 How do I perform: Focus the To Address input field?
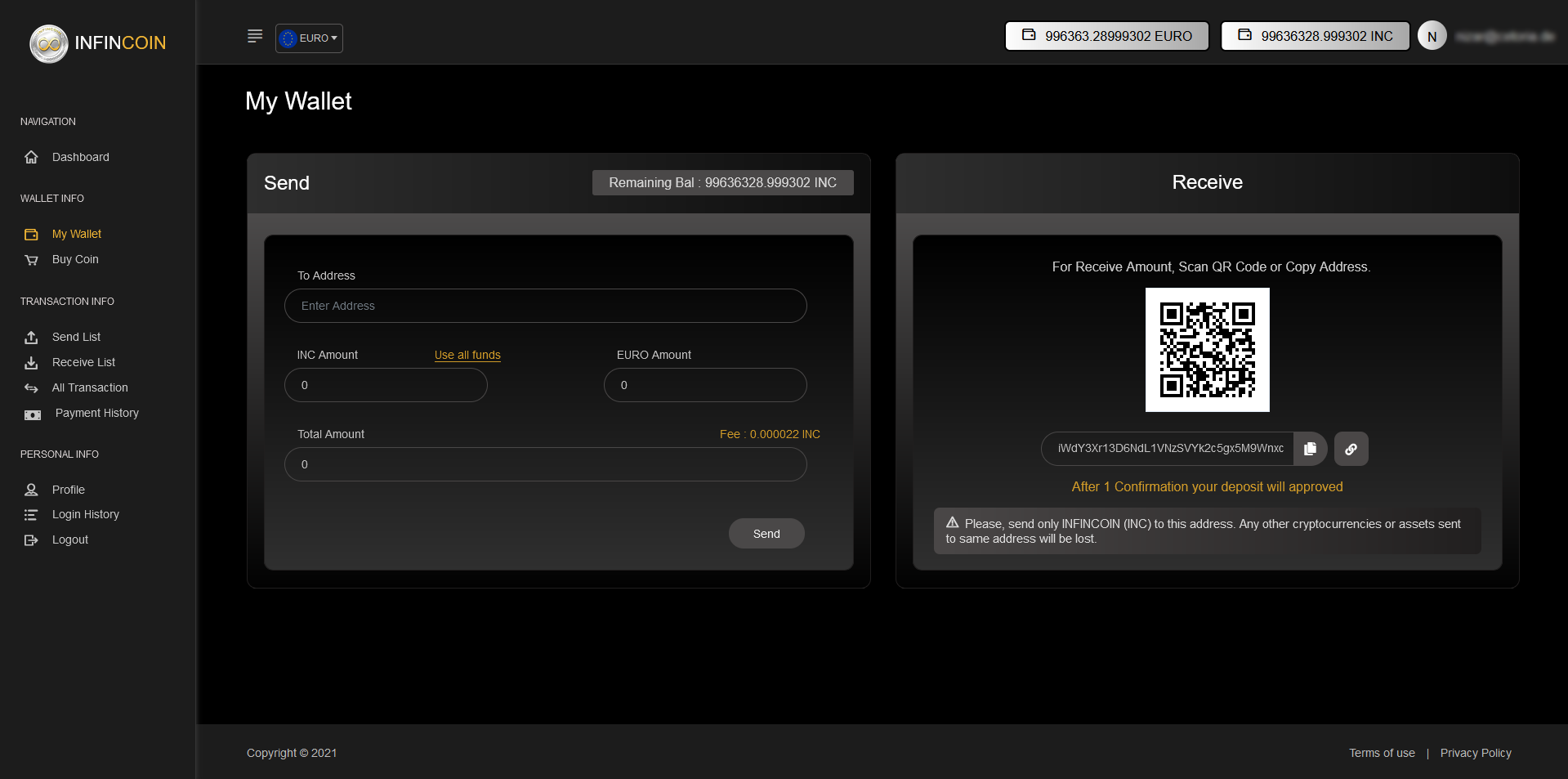pyautogui.click(x=545, y=306)
